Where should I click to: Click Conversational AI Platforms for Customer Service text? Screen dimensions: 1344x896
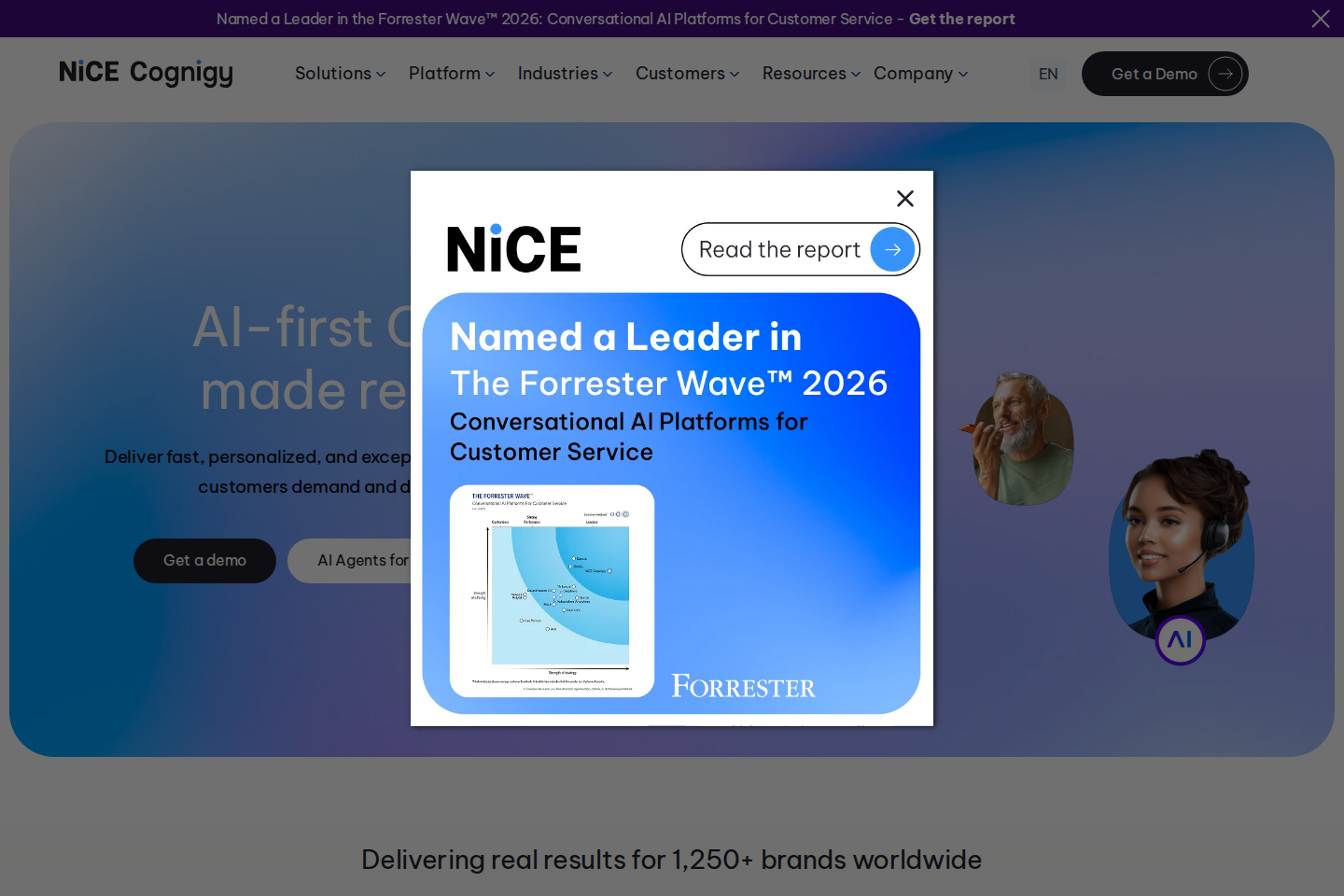(628, 437)
